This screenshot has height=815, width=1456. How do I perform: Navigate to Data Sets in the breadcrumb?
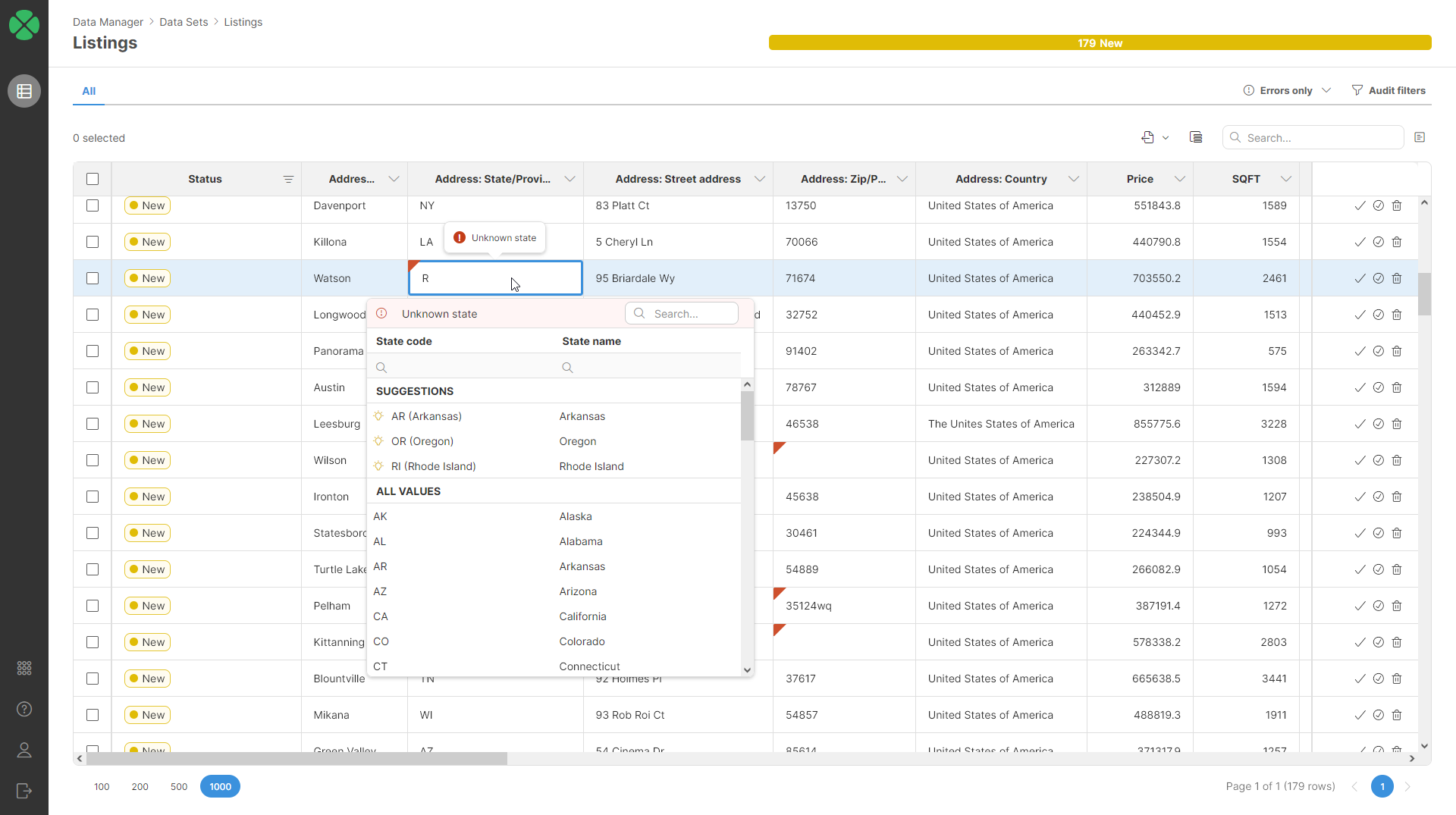tap(184, 22)
